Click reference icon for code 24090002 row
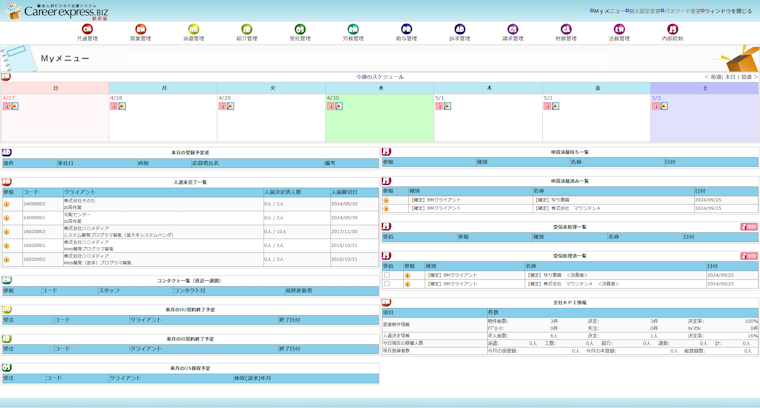The image size is (760, 408). pos(7,204)
